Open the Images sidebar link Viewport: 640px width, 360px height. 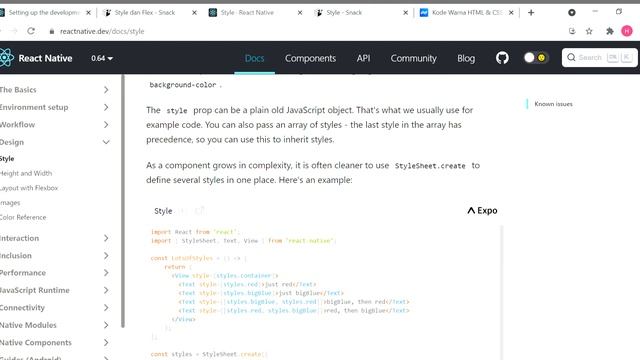pyautogui.click(x=10, y=203)
